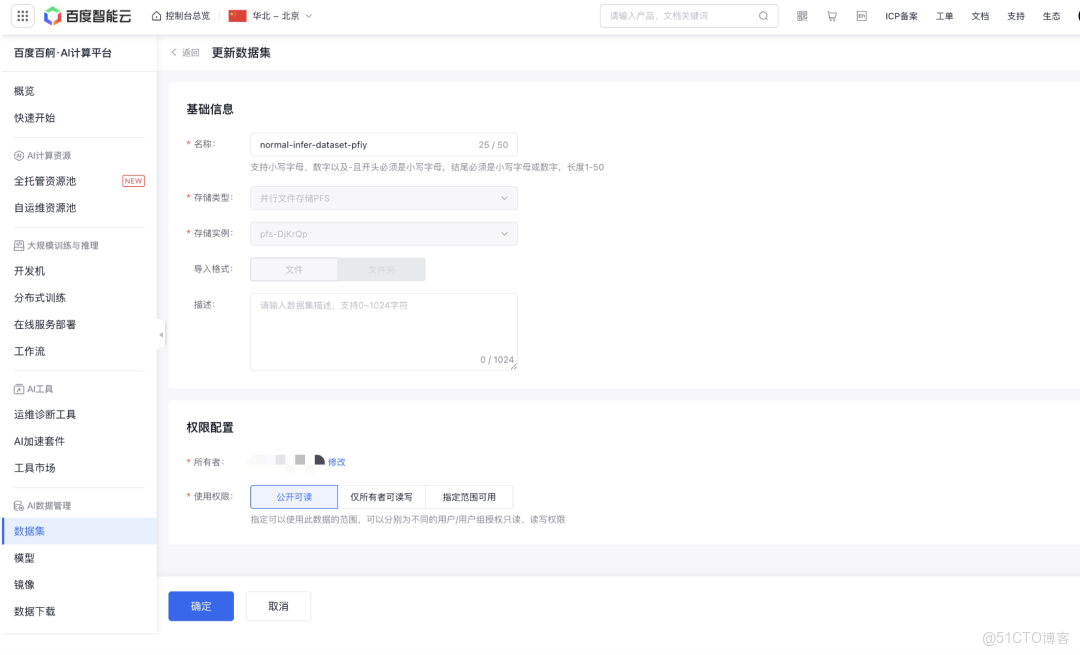The image size is (1080, 655).
Task: Open the QR code icon
Action: (801, 15)
